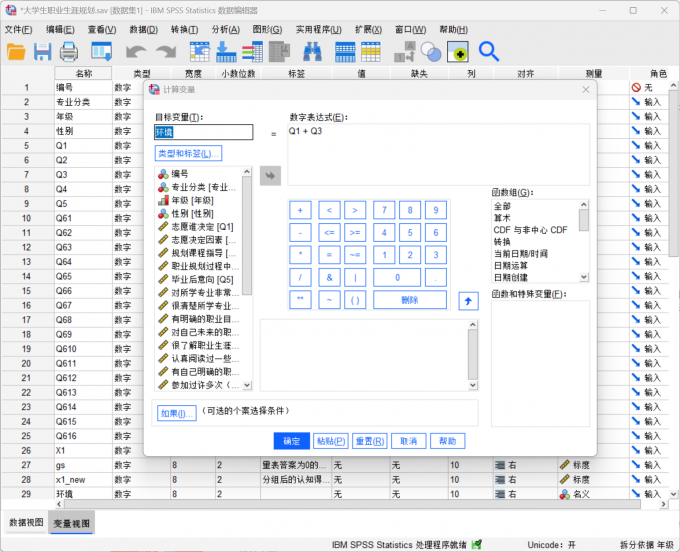
Task: Switch to the 变量视图 tab
Action: 72,523
